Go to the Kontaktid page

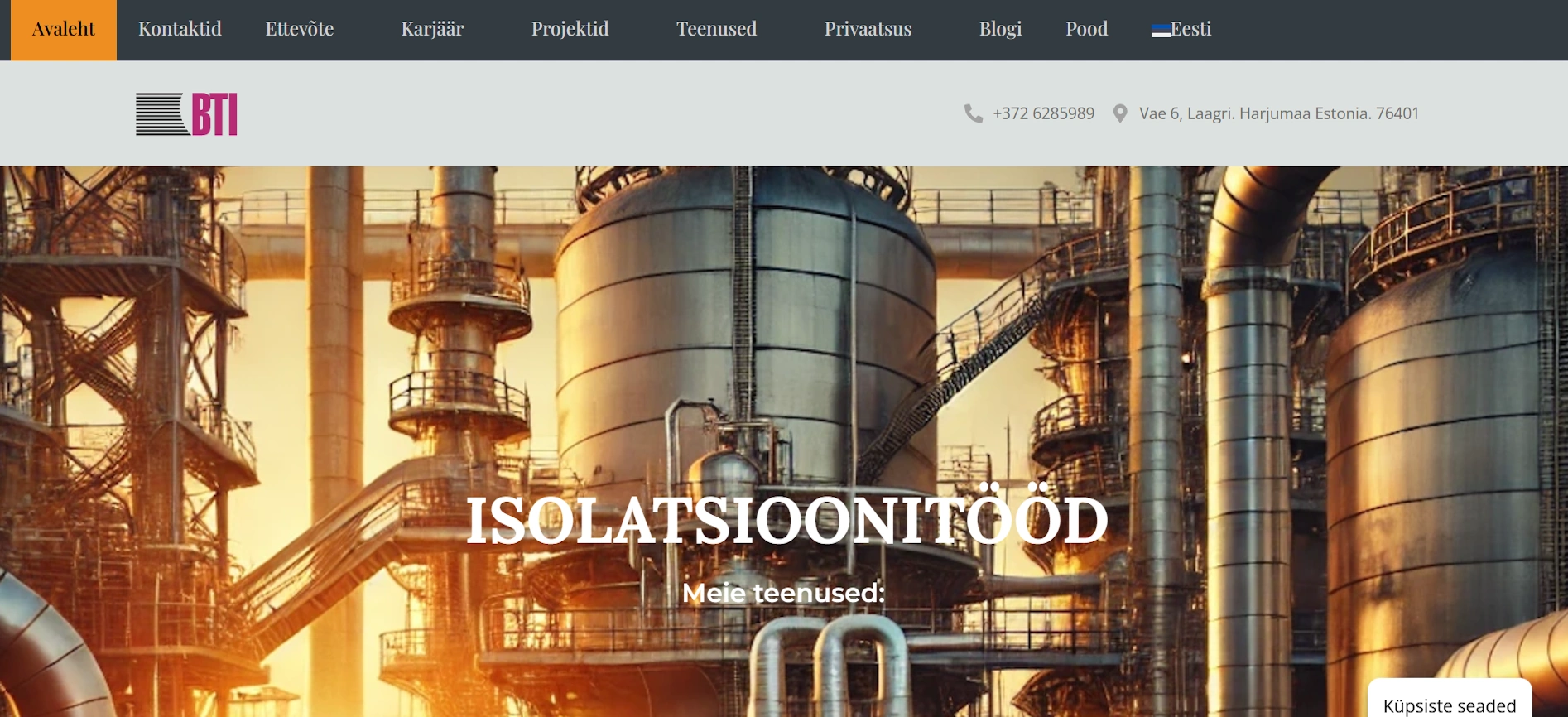click(180, 30)
